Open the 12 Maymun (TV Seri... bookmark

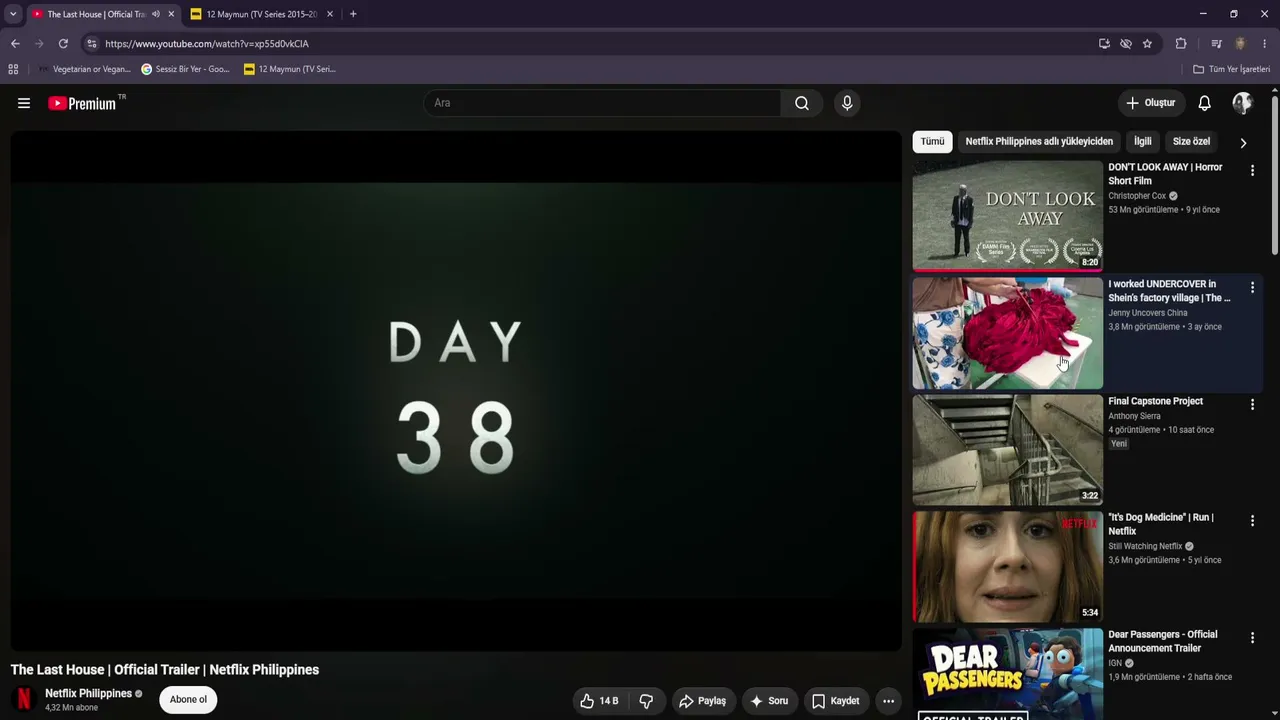(x=289, y=69)
